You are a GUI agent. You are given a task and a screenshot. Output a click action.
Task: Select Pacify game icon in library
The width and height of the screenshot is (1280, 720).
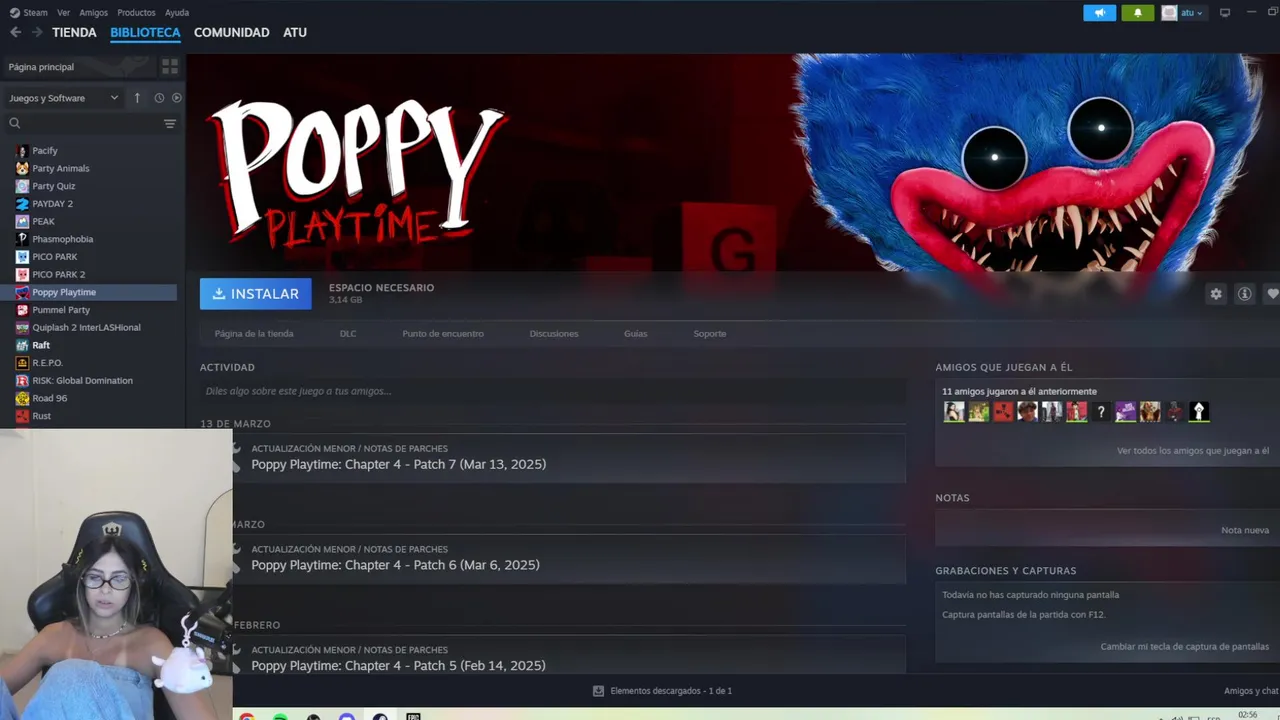tap(22, 151)
